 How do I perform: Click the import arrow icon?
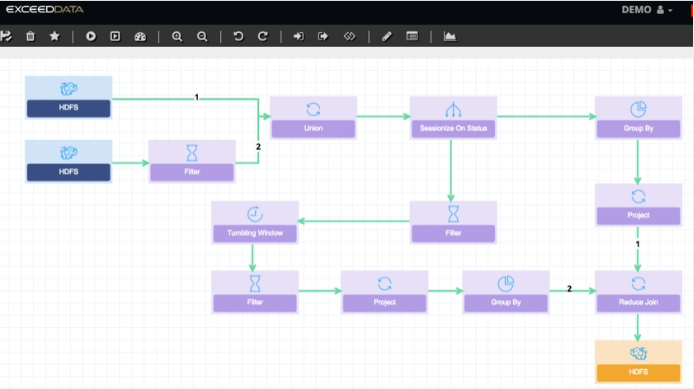(299, 36)
